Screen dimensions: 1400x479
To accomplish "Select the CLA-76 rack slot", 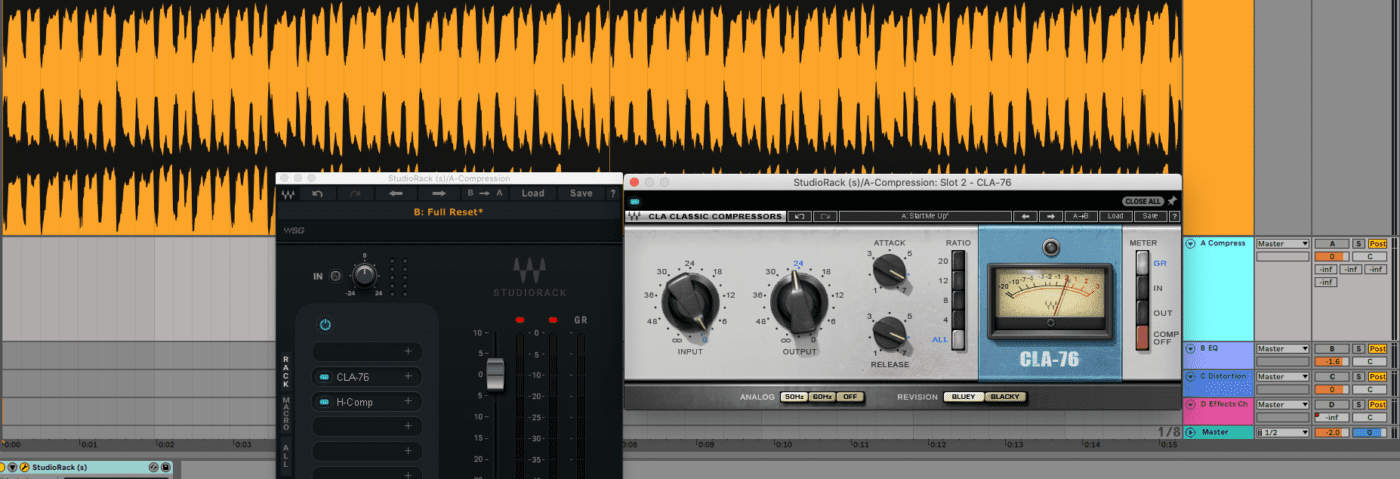I will click(x=367, y=377).
